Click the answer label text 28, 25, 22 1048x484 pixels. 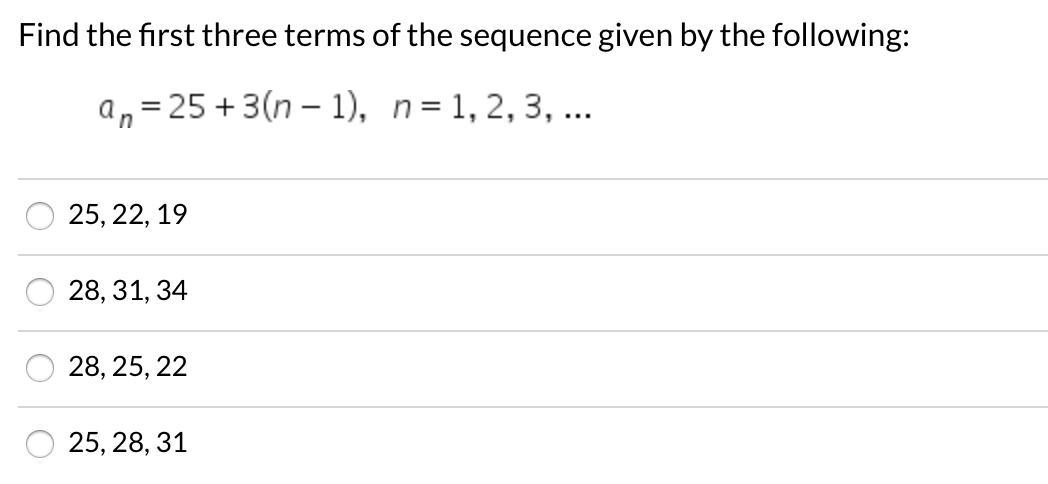128,367
